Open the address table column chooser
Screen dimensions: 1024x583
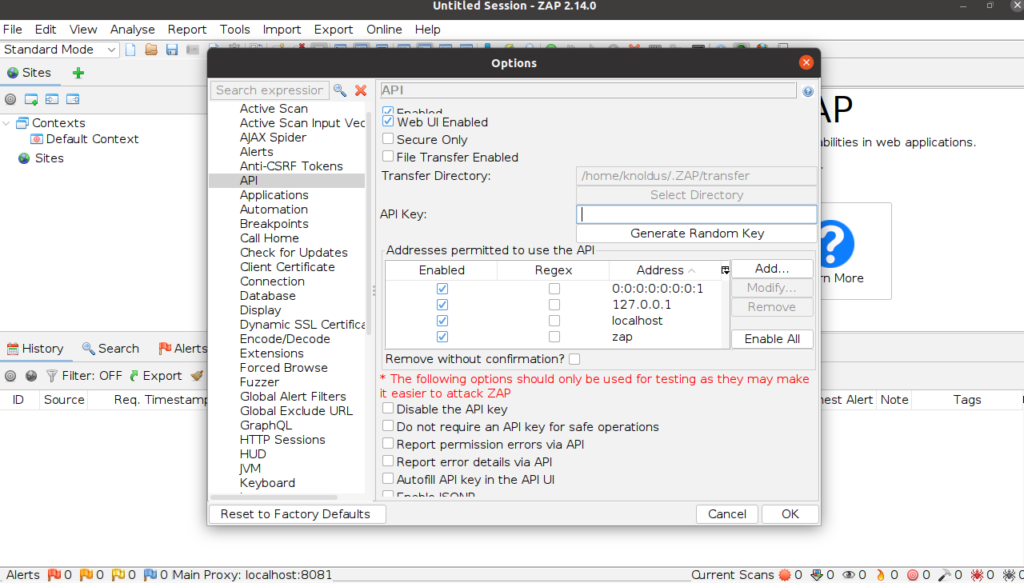[x=725, y=270]
